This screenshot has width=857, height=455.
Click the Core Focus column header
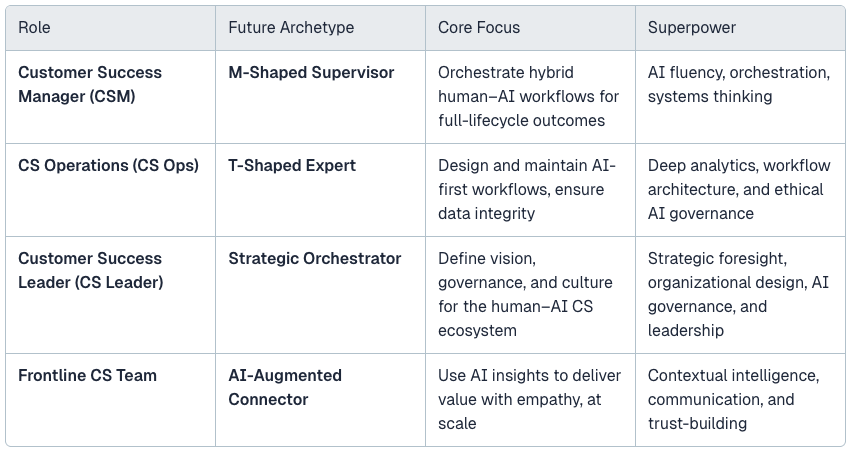[530, 28]
